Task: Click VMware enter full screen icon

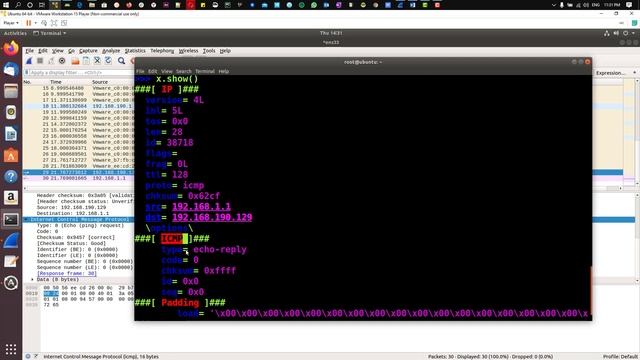Action: (54, 23)
